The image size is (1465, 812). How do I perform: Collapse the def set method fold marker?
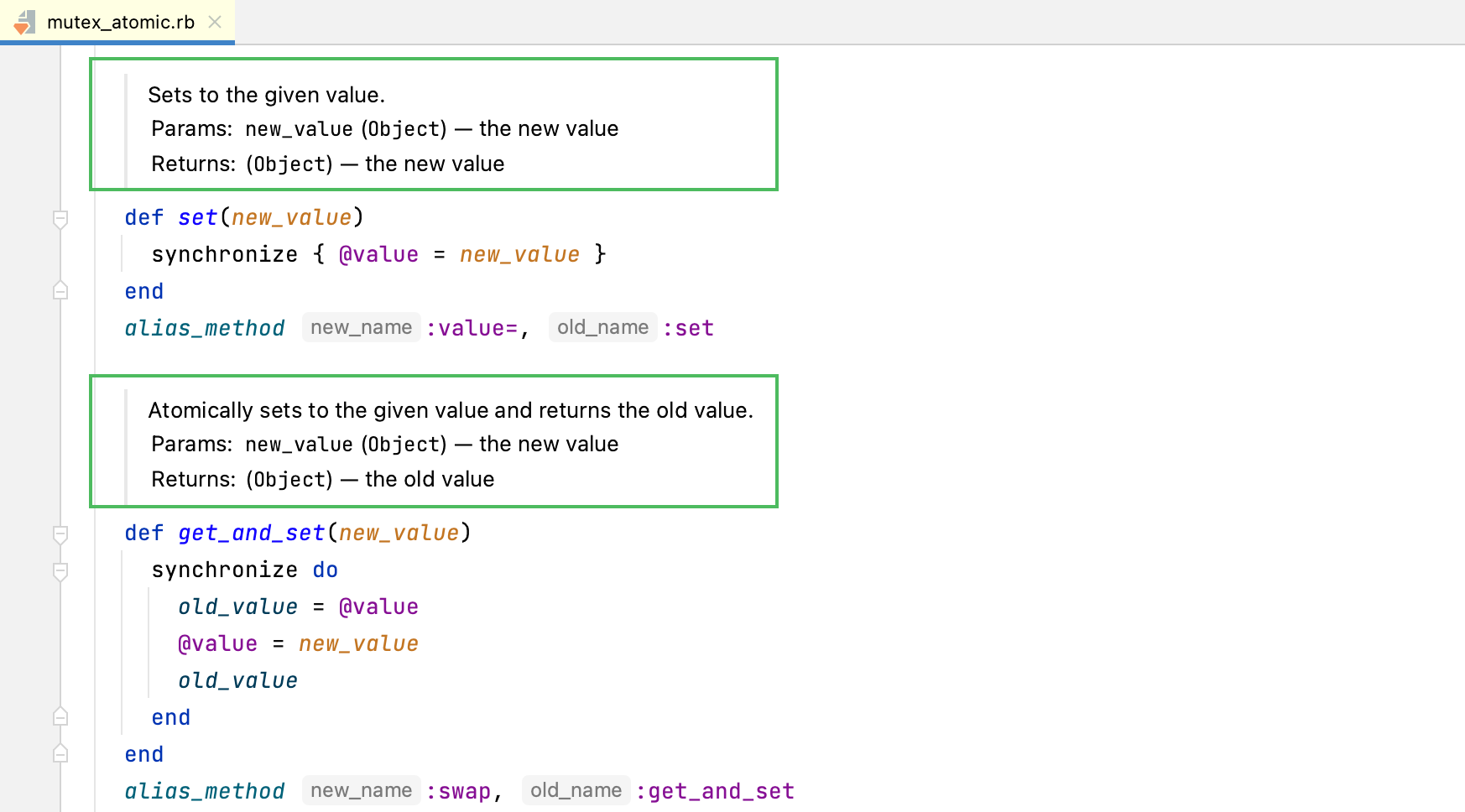click(60, 219)
